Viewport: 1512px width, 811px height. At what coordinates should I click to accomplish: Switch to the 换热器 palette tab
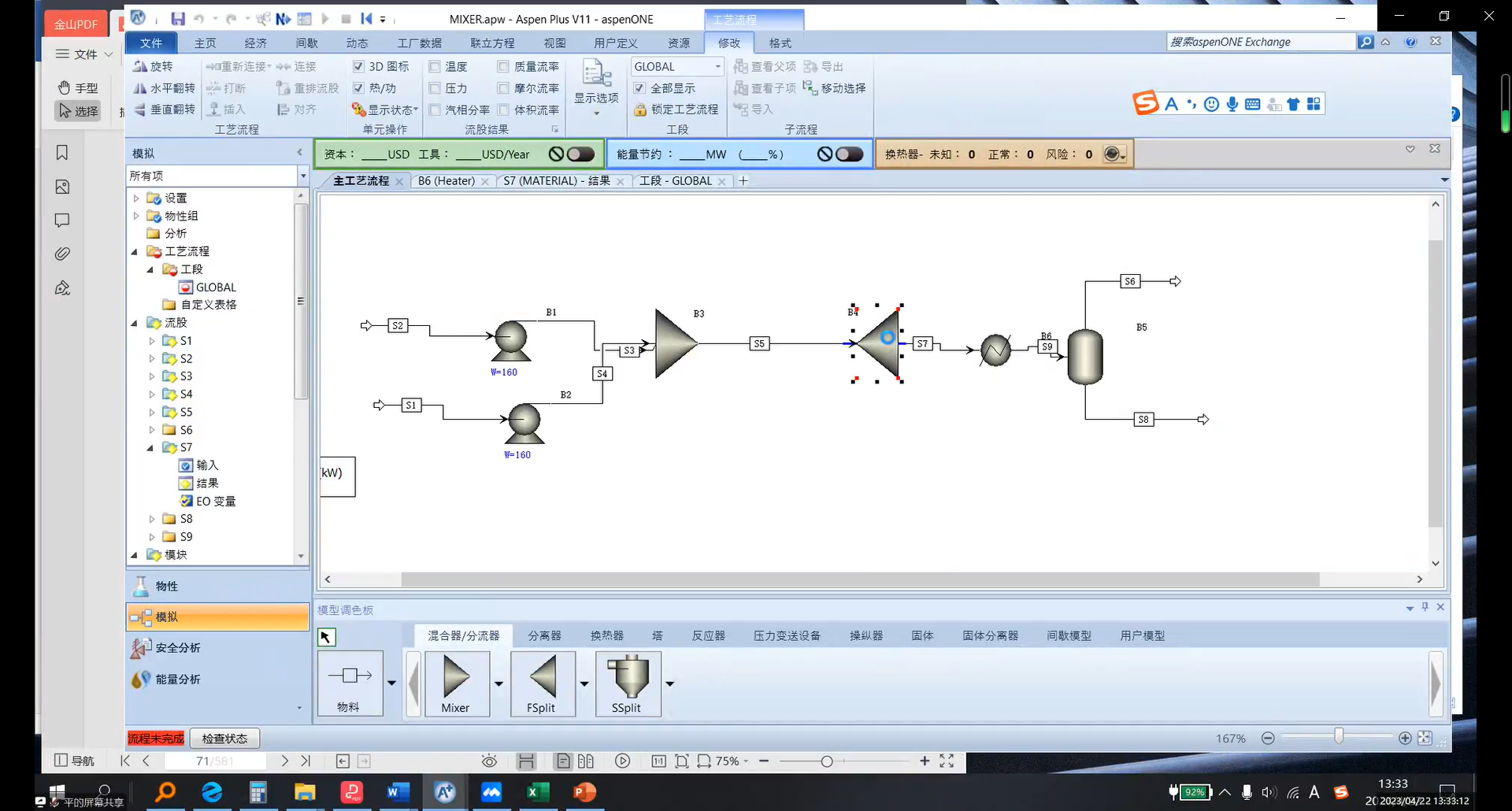click(x=607, y=635)
